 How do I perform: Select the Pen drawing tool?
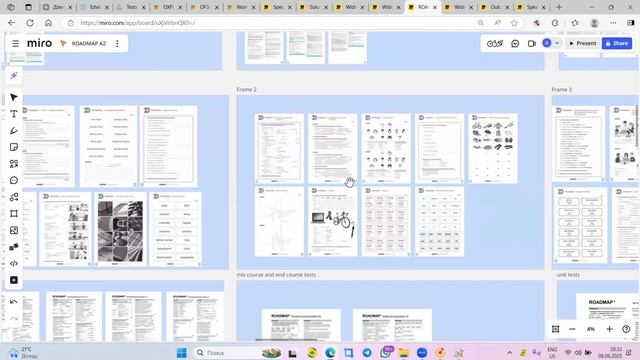pyautogui.click(x=13, y=131)
